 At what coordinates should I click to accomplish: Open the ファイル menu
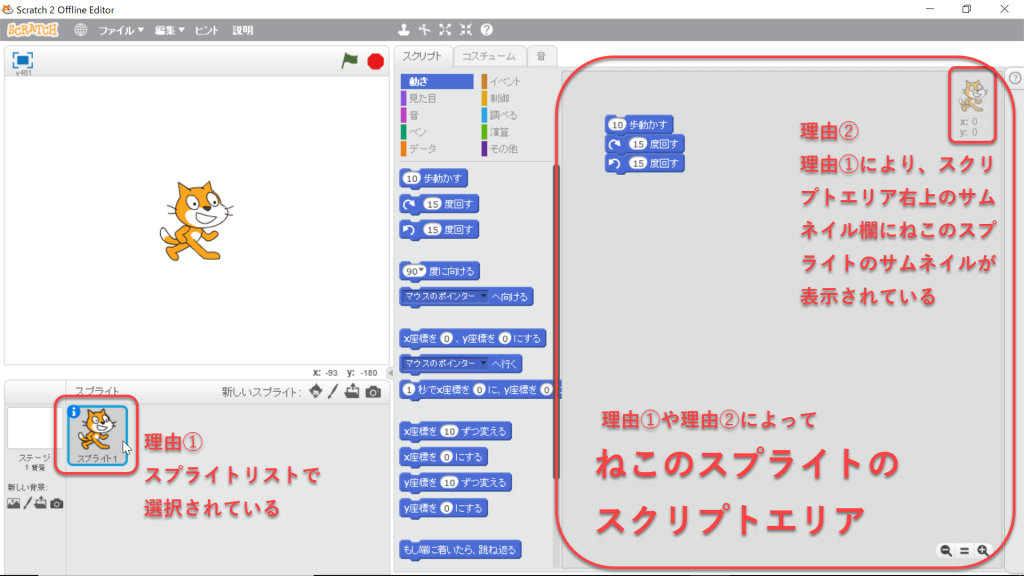(121, 30)
